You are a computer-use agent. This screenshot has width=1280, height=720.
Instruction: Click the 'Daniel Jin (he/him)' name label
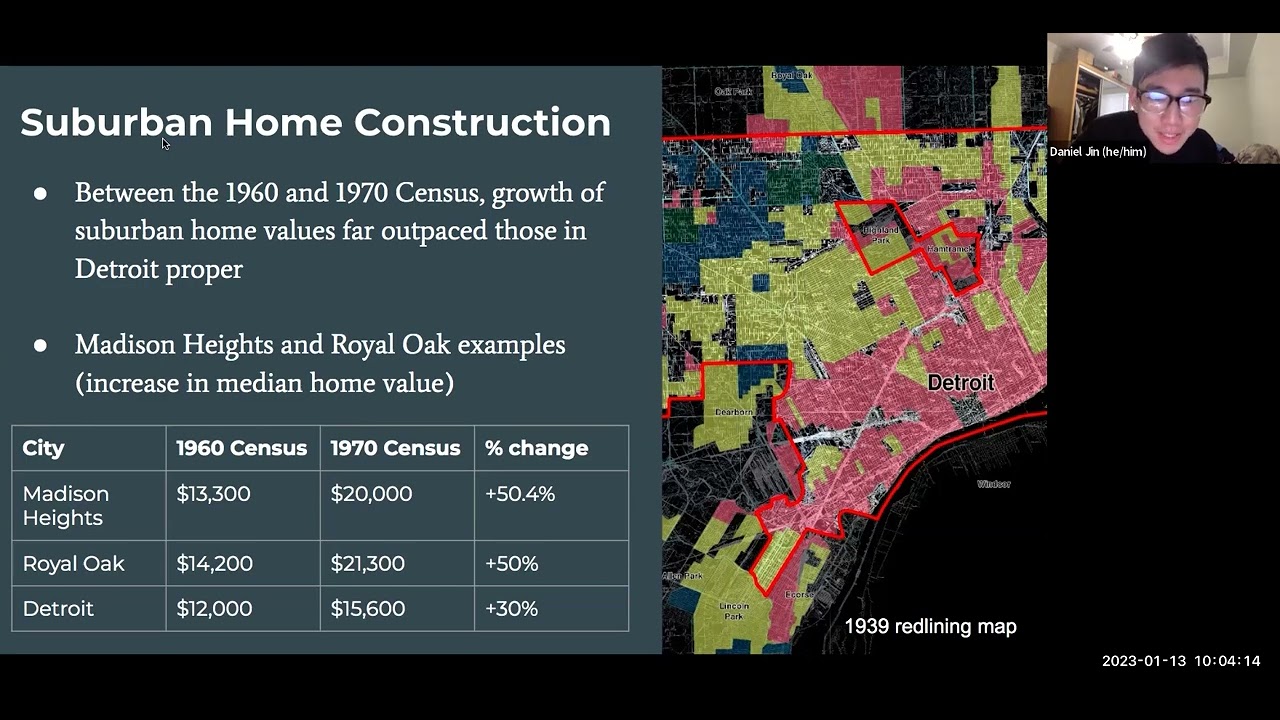pyautogui.click(x=1098, y=152)
